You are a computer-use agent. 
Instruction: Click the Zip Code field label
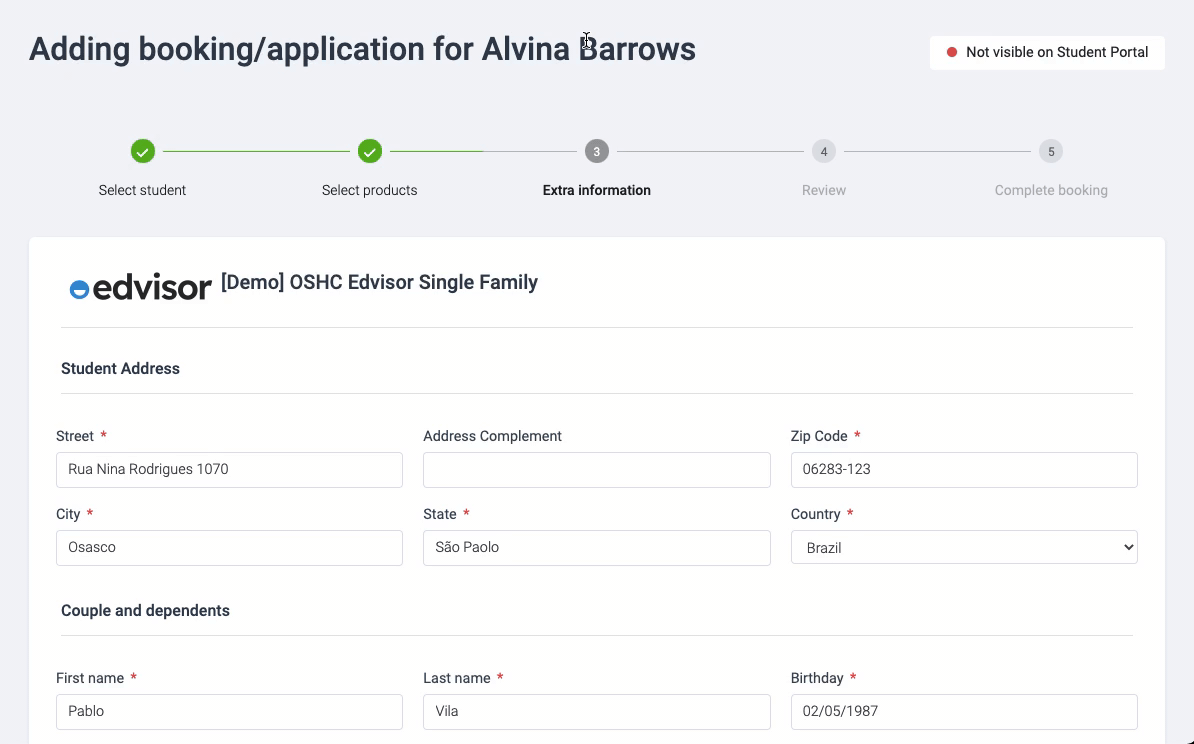pyautogui.click(x=819, y=436)
